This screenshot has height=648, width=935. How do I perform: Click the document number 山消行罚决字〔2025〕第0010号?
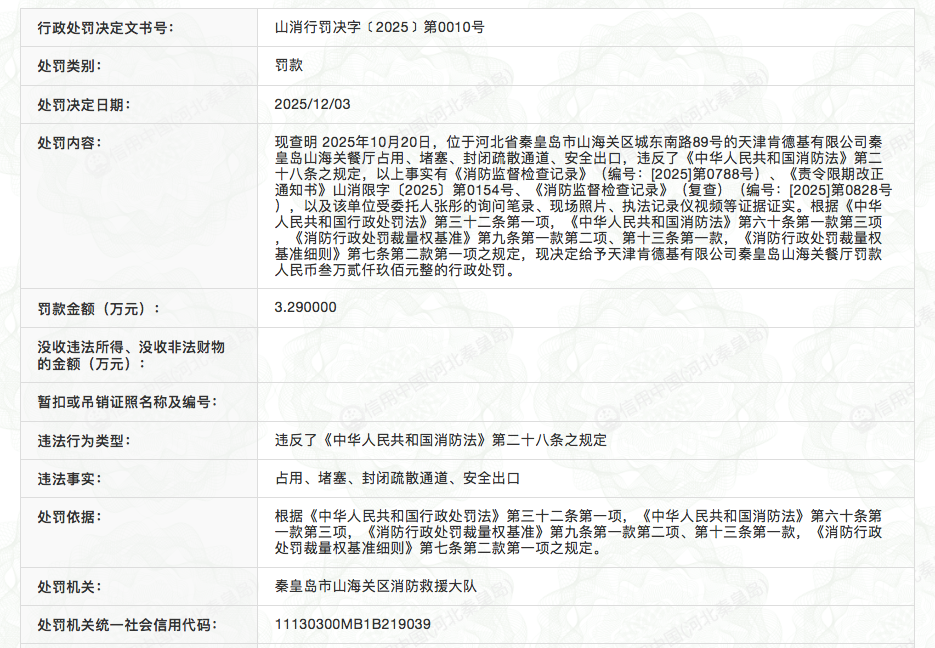pyautogui.click(x=379, y=28)
